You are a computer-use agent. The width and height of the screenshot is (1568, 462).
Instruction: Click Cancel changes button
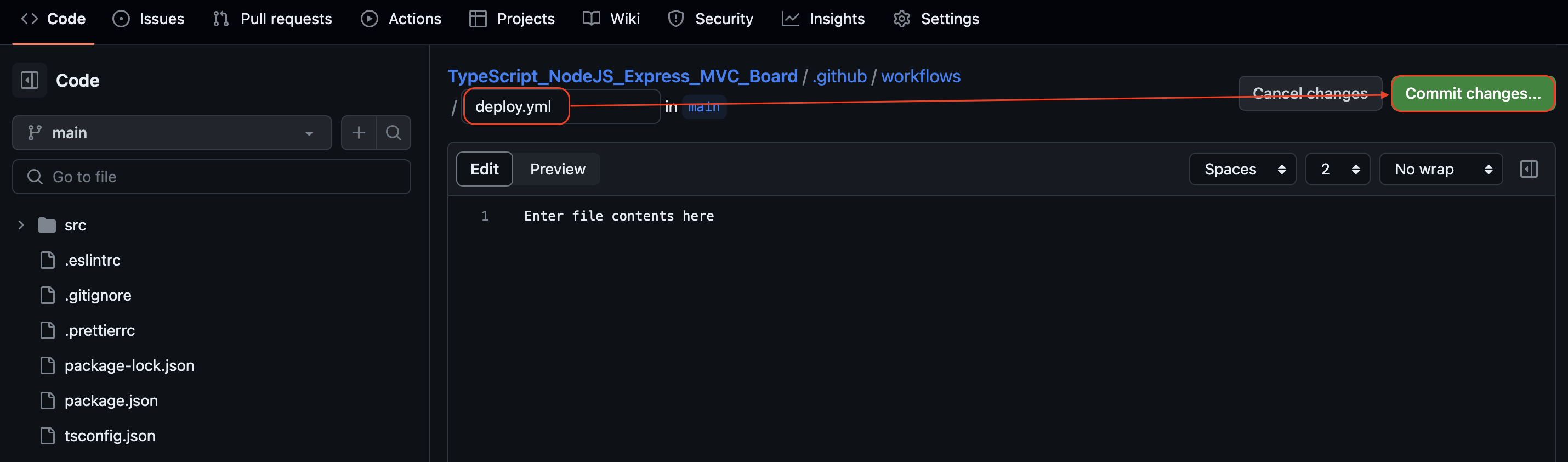[x=1310, y=93]
